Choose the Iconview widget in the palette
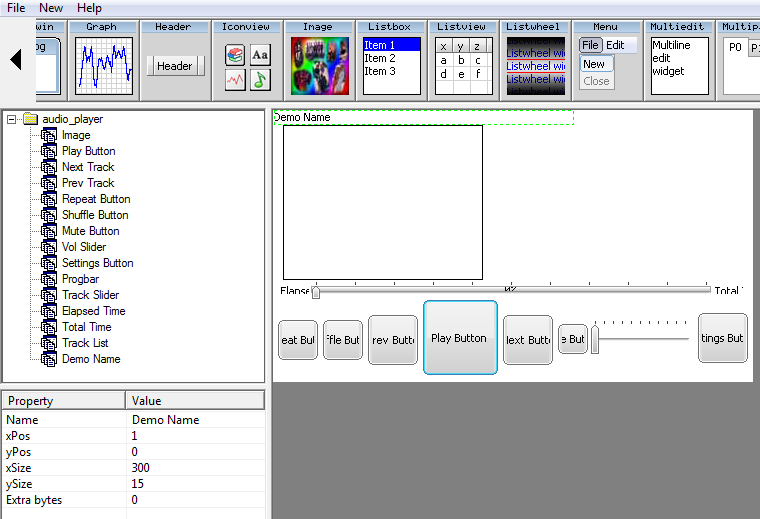This screenshot has height=519, width=760. click(247, 66)
